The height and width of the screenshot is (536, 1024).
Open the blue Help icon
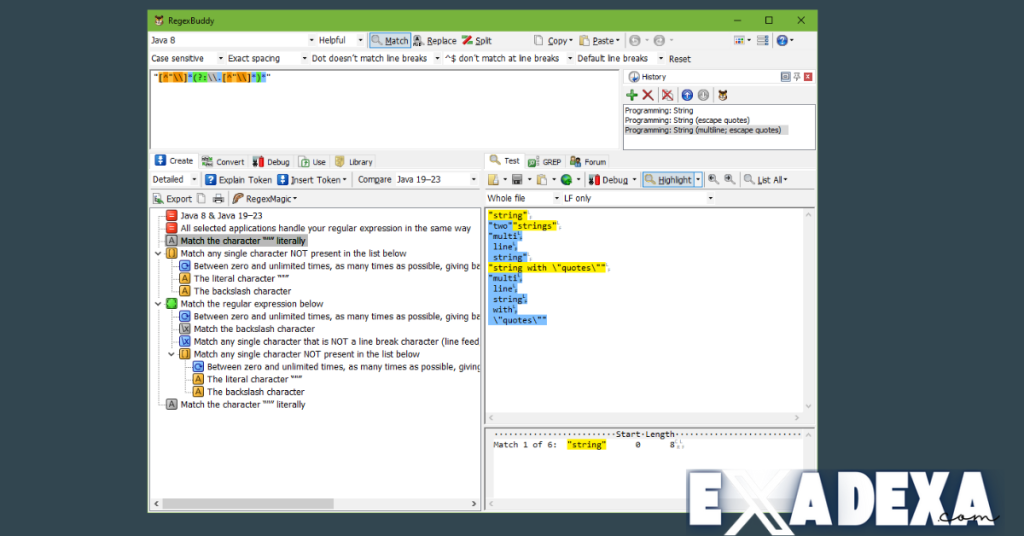point(782,40)
